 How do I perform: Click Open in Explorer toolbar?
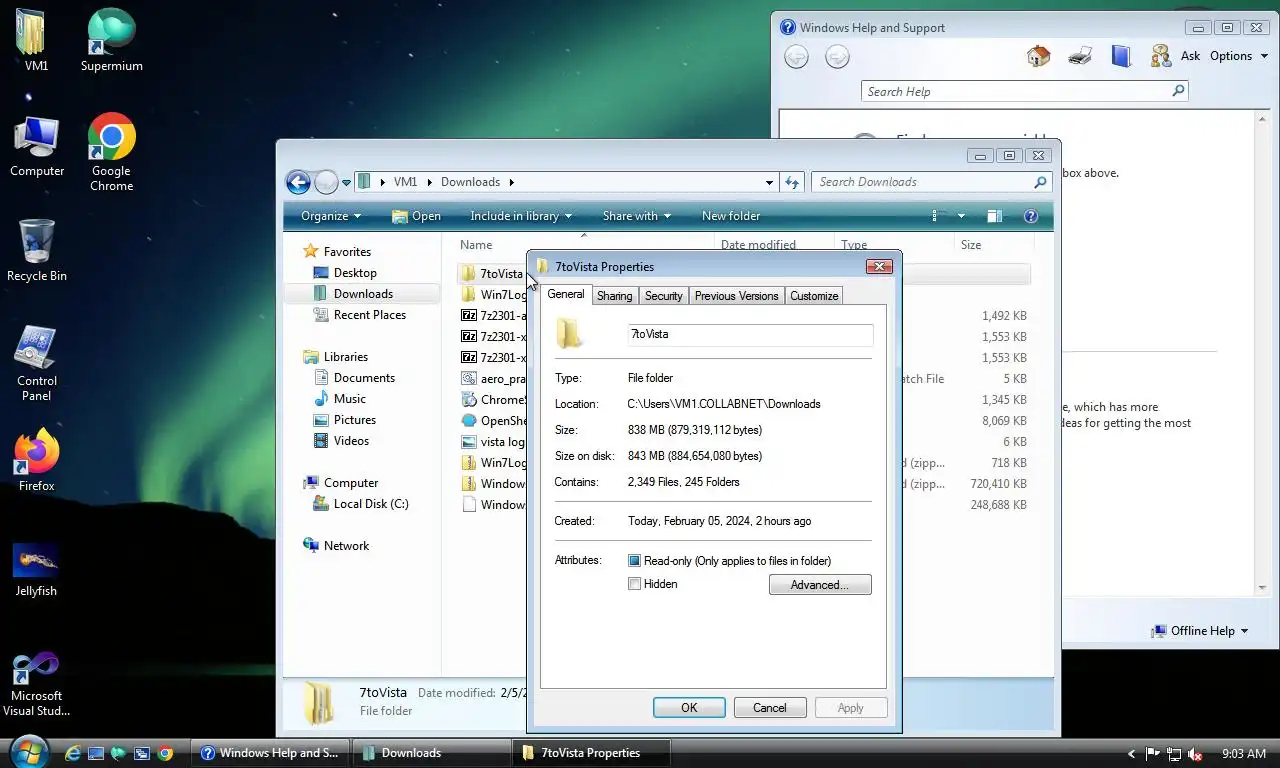[x=416, y=216]
